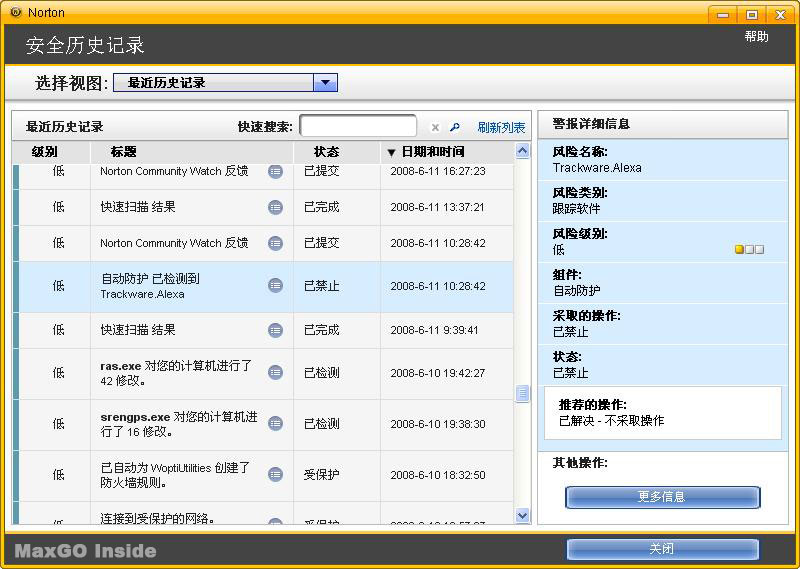The height and width of the screenshot is (569, 800).
Task: Open details icon for srengps.exe row
Action: coord(276,424)
